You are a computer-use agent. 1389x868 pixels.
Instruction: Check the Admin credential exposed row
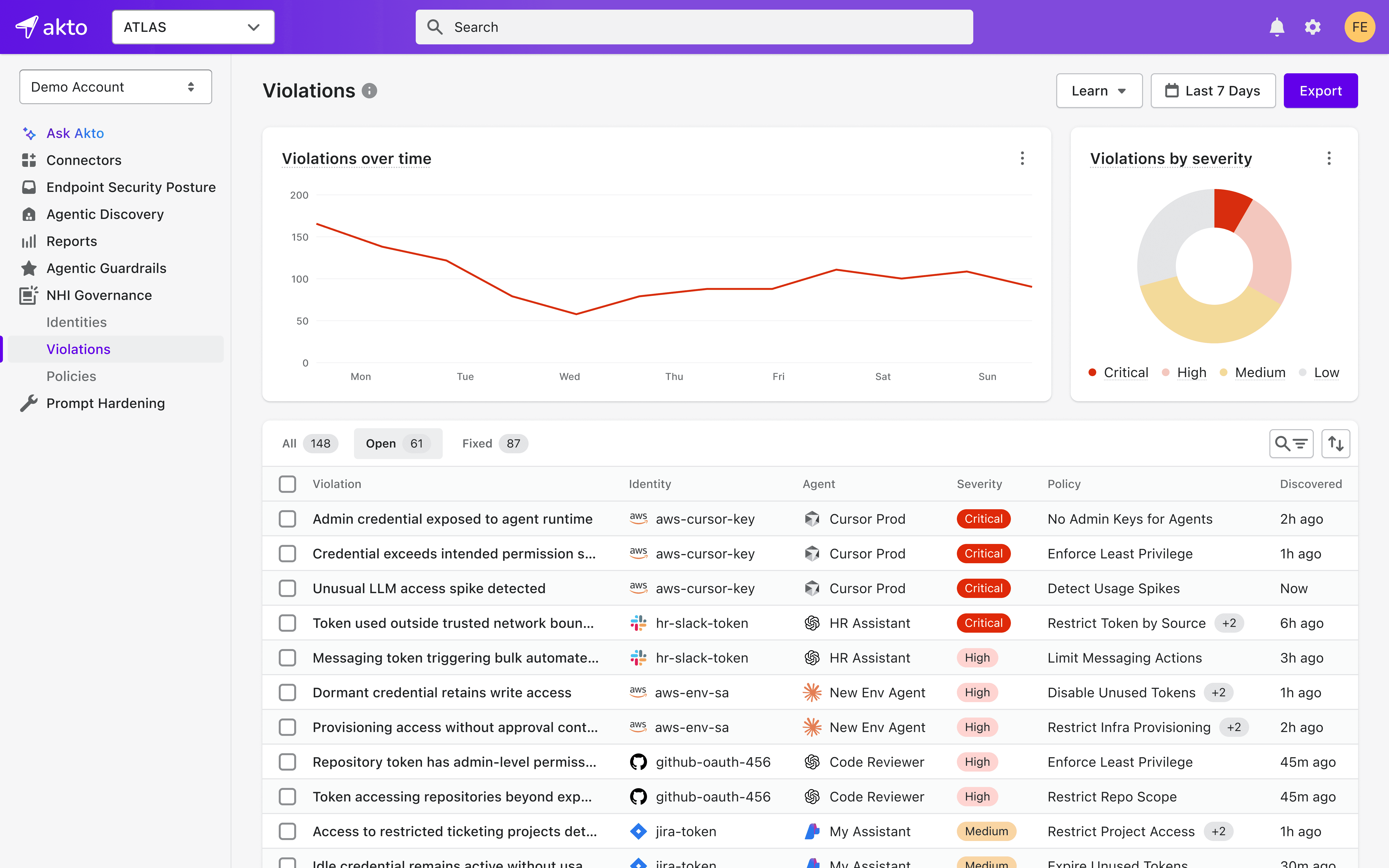(x=287, y=519)
